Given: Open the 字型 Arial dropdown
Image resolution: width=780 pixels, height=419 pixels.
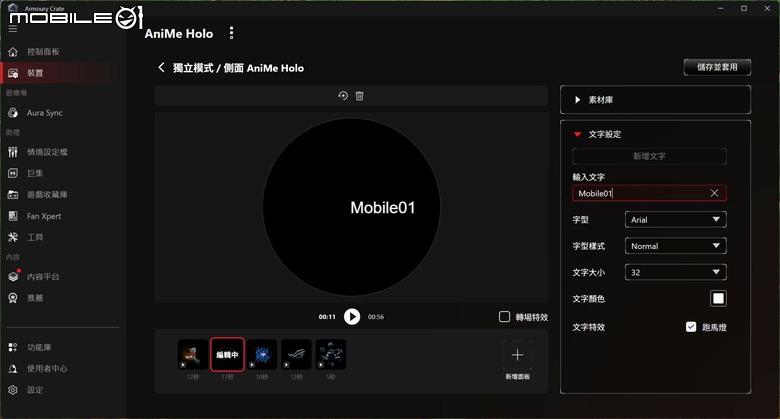Looking at the screenshot, I should pos(676,219).
